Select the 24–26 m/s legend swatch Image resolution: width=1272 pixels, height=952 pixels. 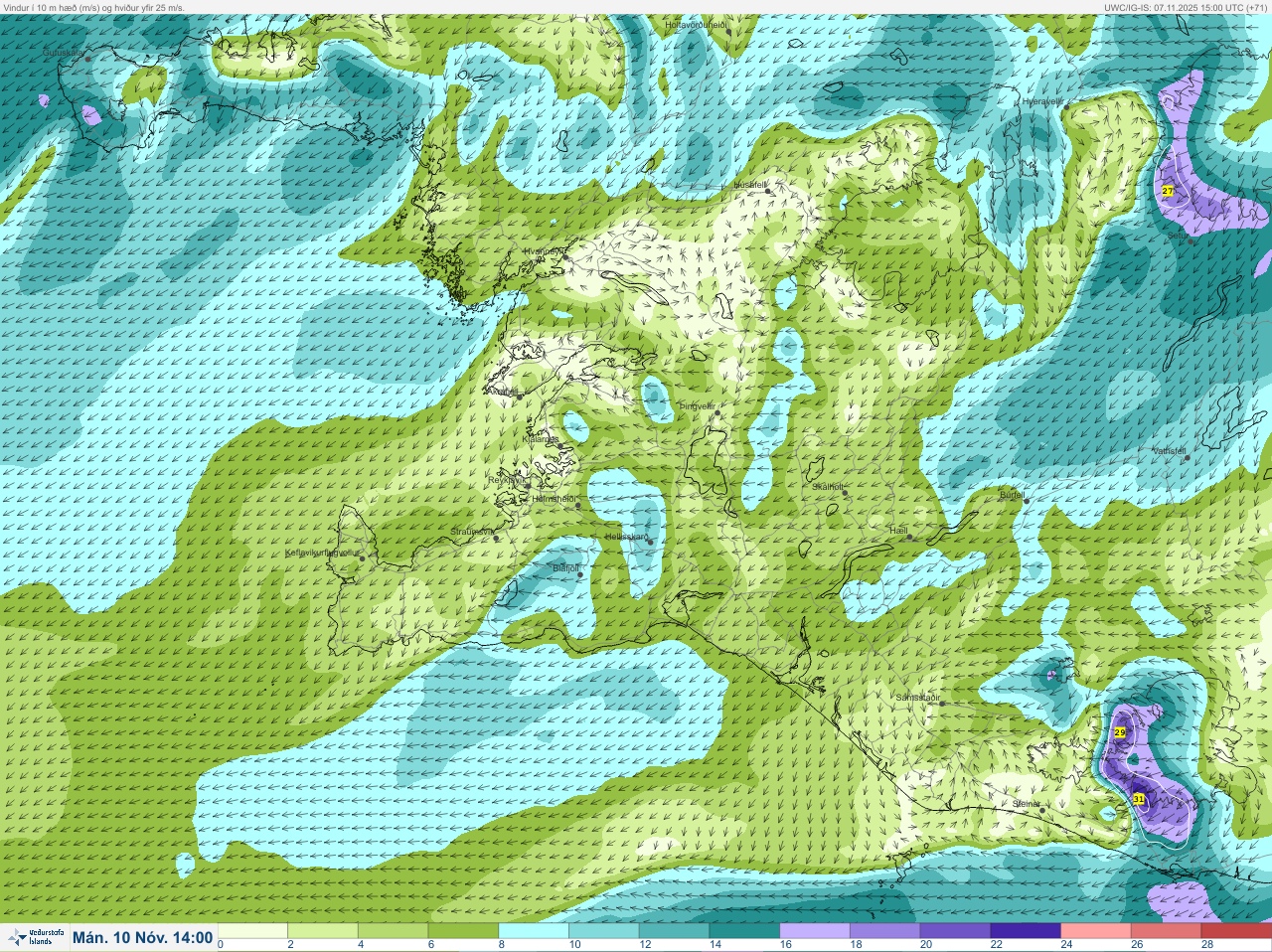1096,931
